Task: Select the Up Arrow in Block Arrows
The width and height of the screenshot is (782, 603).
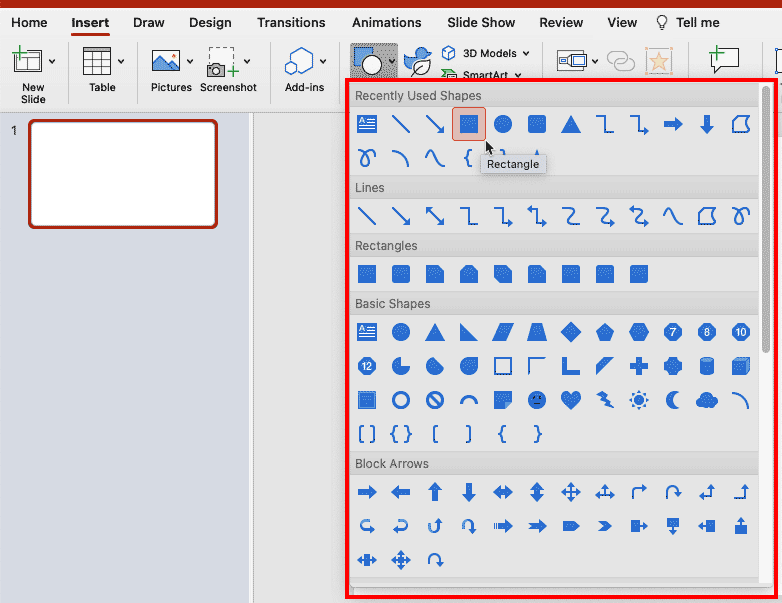Action: tap(435, 492)
